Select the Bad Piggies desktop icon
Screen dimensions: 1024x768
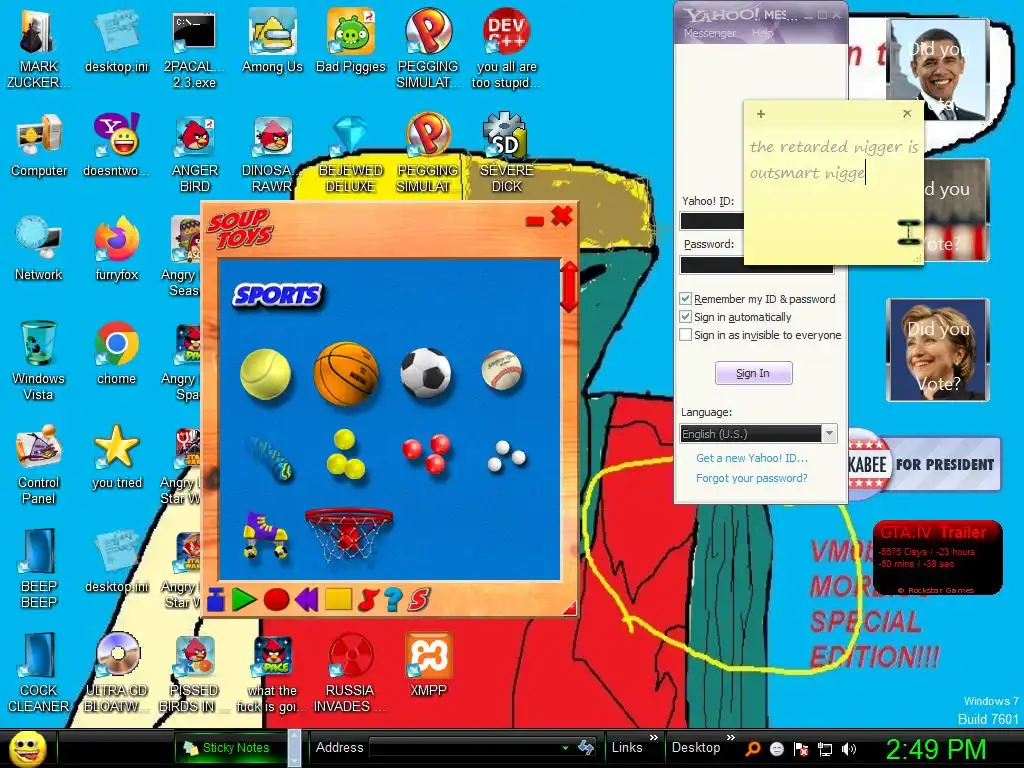pos(351,42)
